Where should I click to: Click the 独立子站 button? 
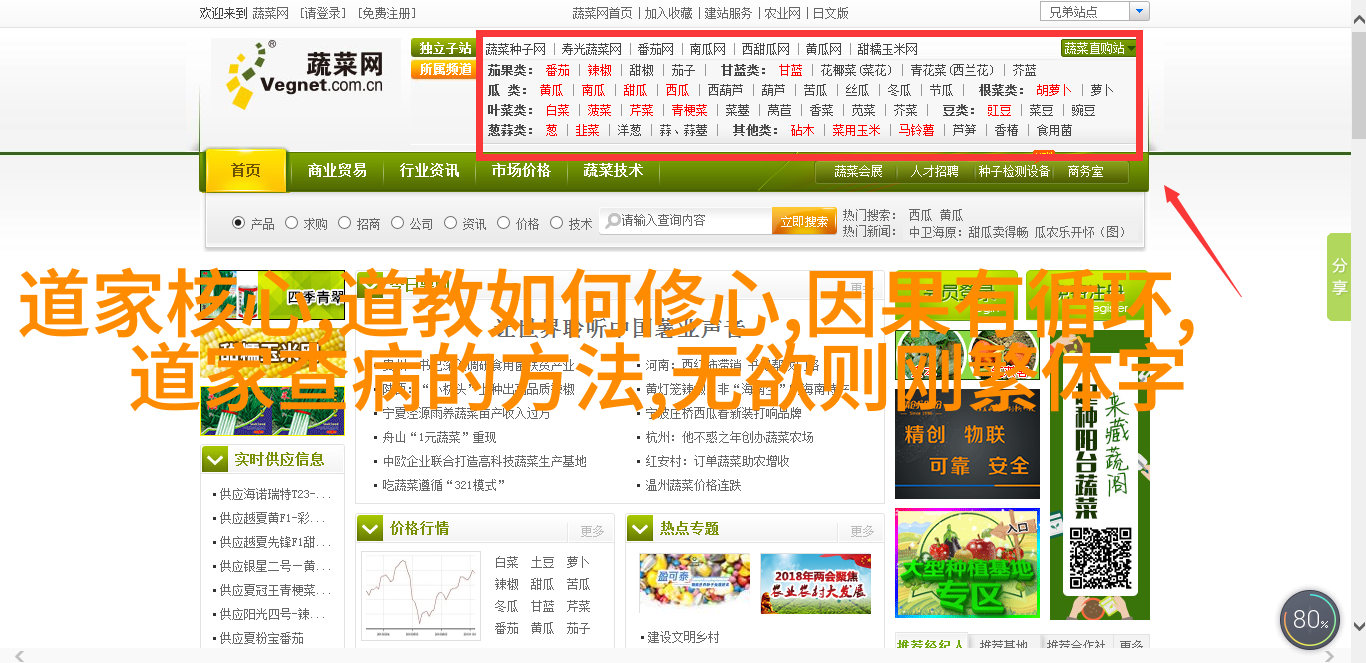[x=445, y=48]
